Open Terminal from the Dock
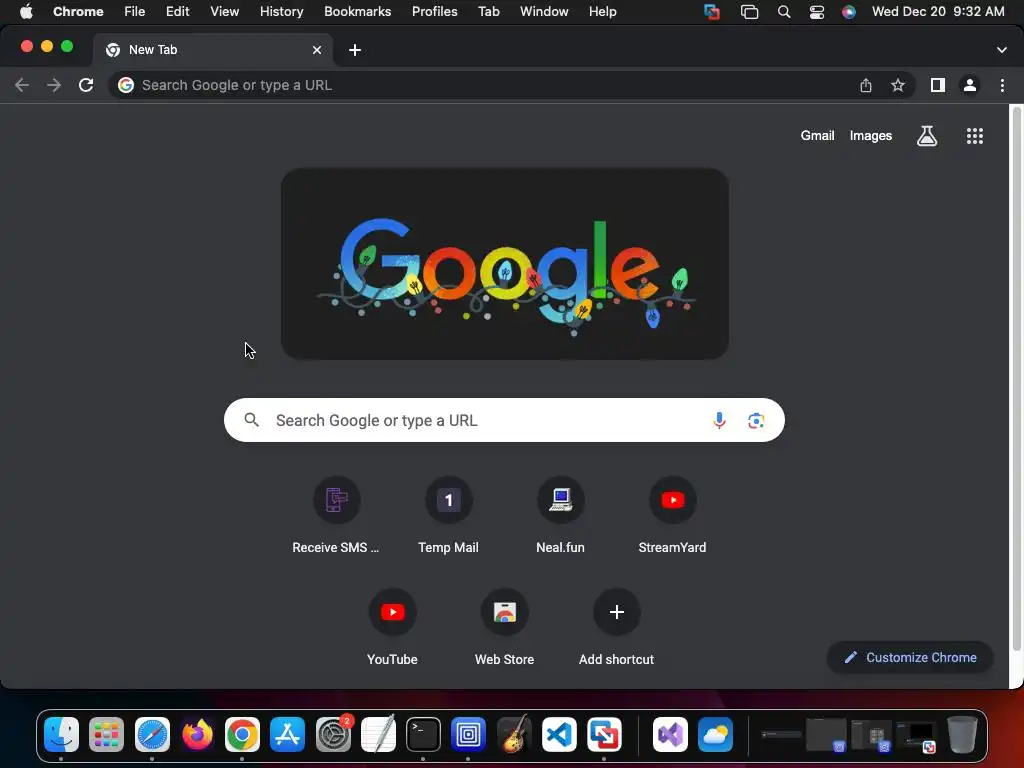Image resolution: width=1024 pixels, height=768 pixels. tap(423, 735)
